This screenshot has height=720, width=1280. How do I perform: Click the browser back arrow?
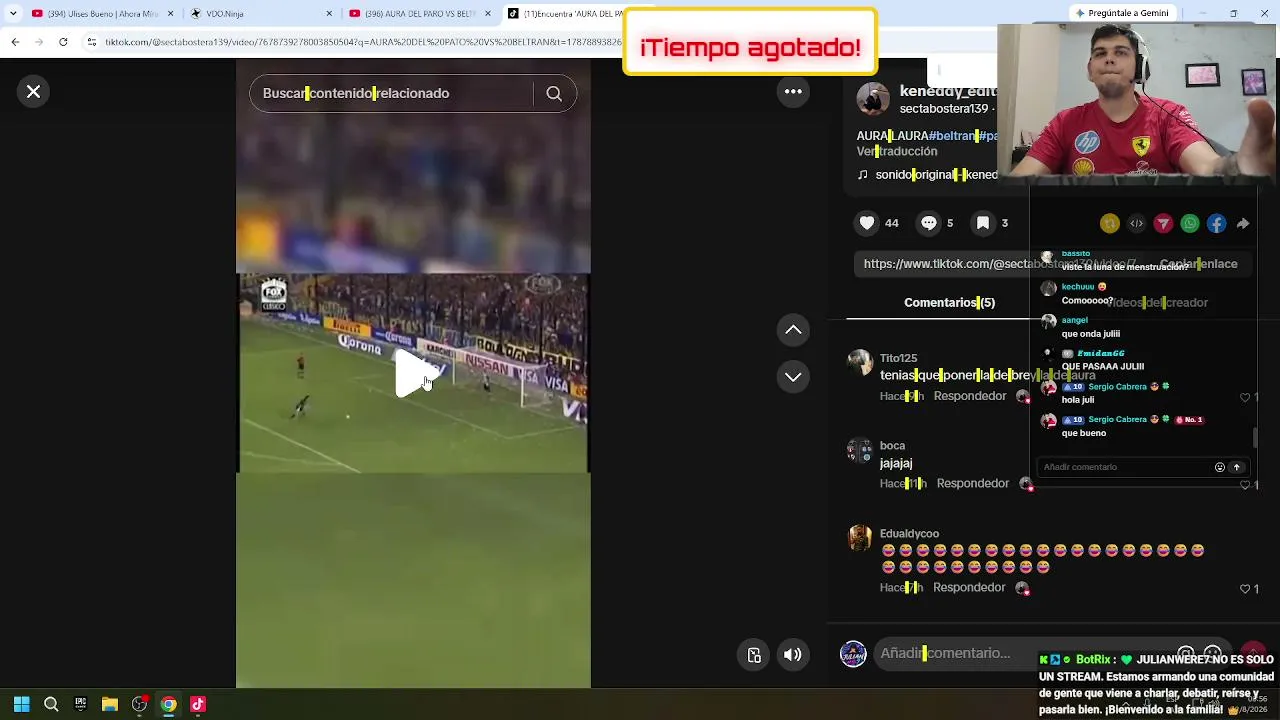(x=15, y=42)
